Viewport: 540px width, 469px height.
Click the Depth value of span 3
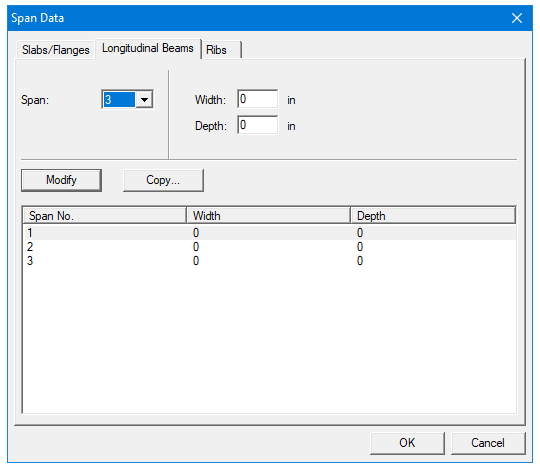pos(360,261)
